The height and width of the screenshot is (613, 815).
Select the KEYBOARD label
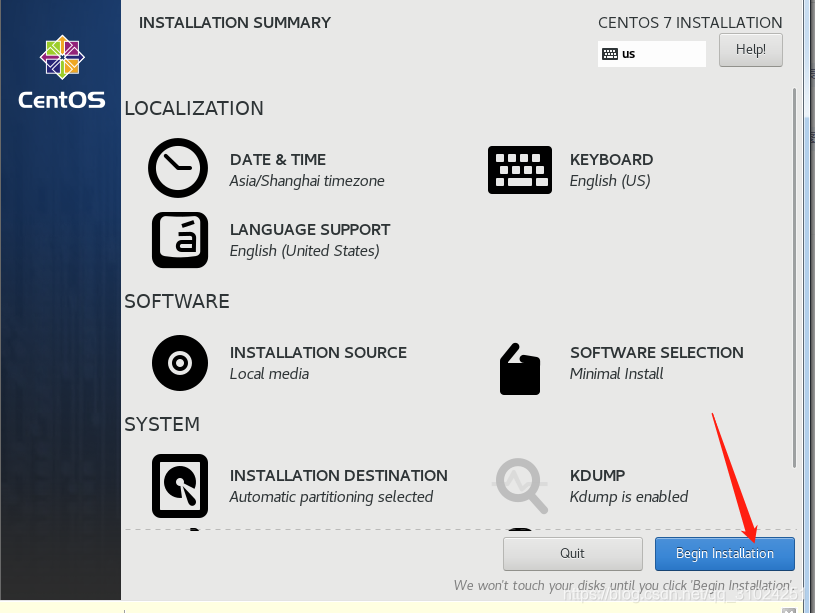(611, 160)
